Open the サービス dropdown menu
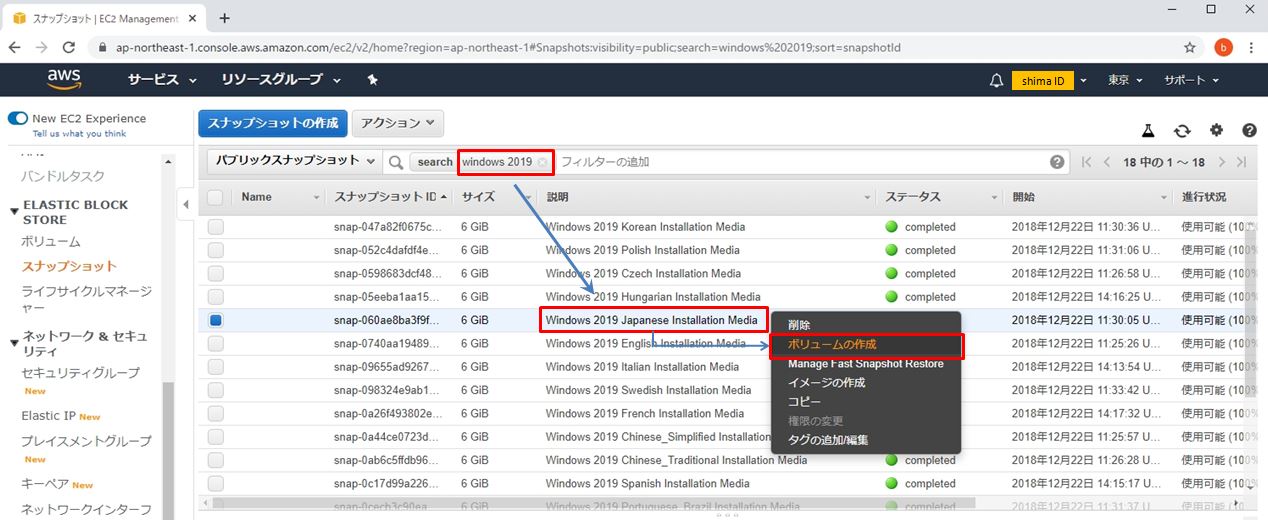This screenshot has height=520, width=1268. [161, 79]
